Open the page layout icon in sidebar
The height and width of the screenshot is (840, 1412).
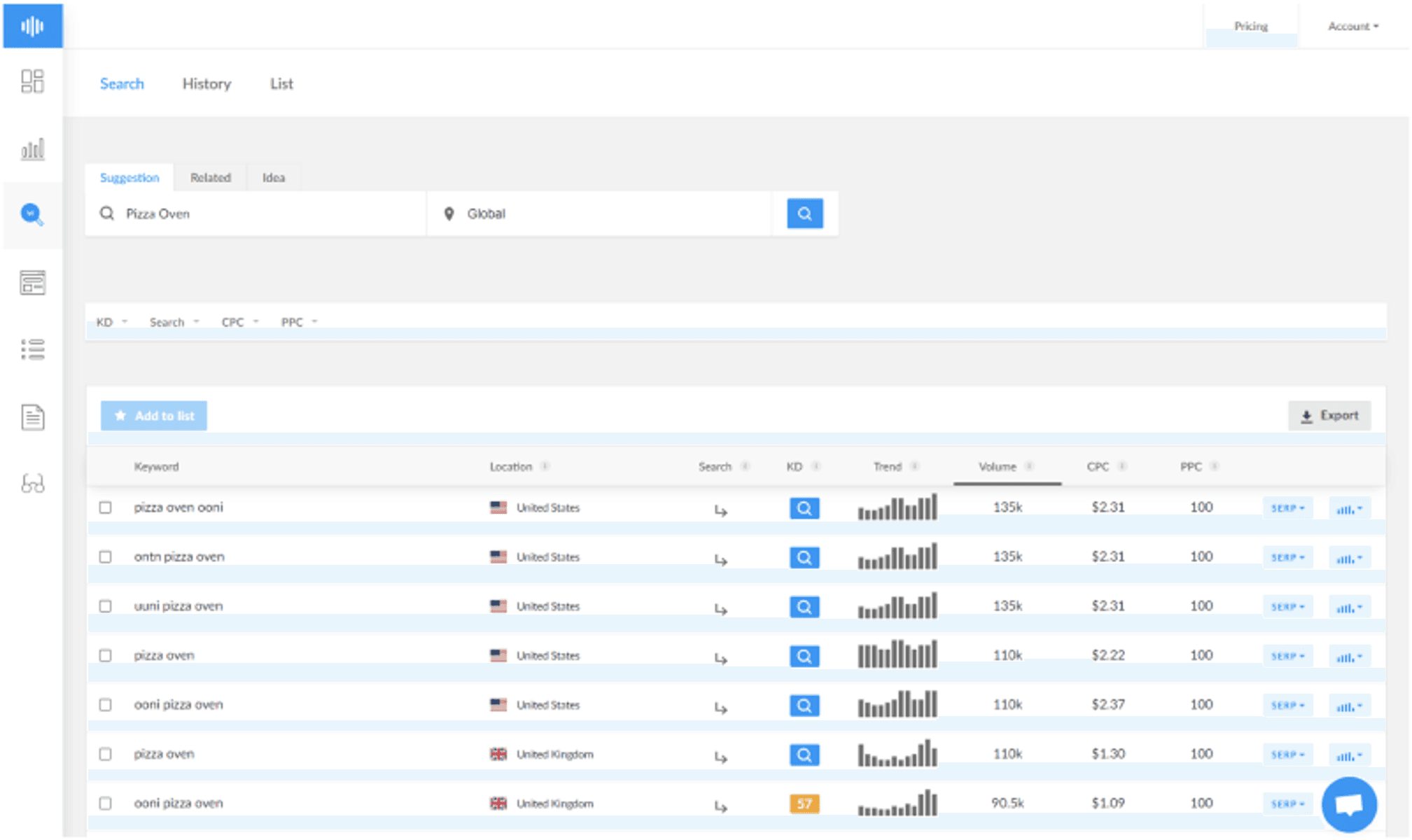click(x=32, y=282)
